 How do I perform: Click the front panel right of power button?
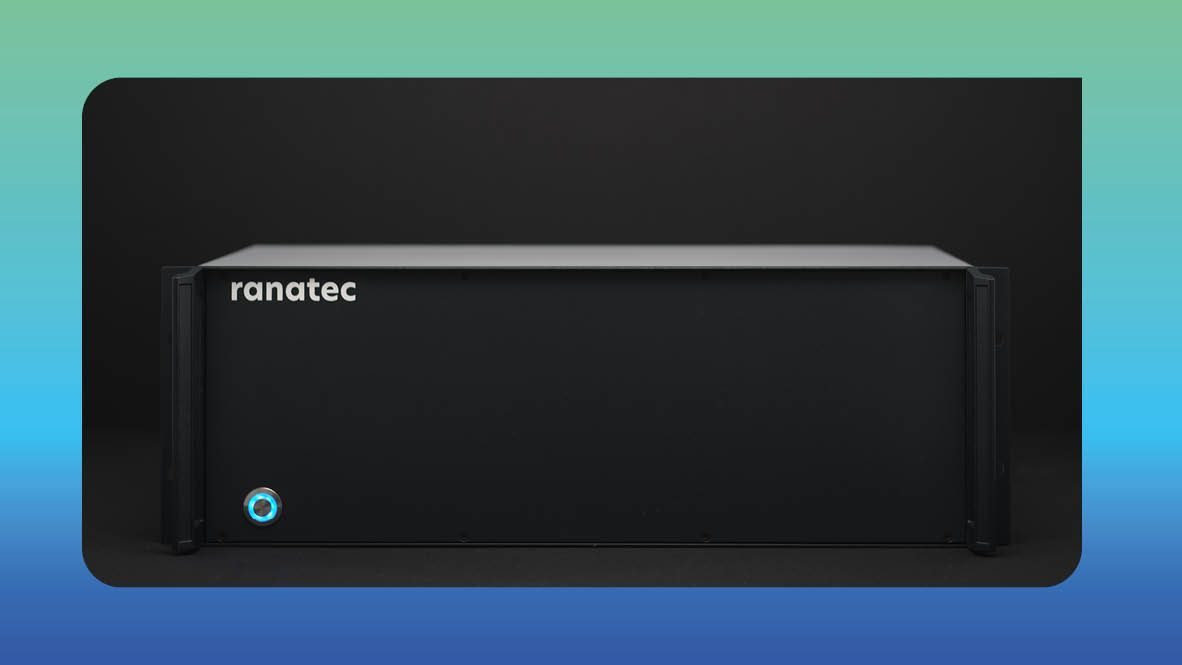[603, 507]
